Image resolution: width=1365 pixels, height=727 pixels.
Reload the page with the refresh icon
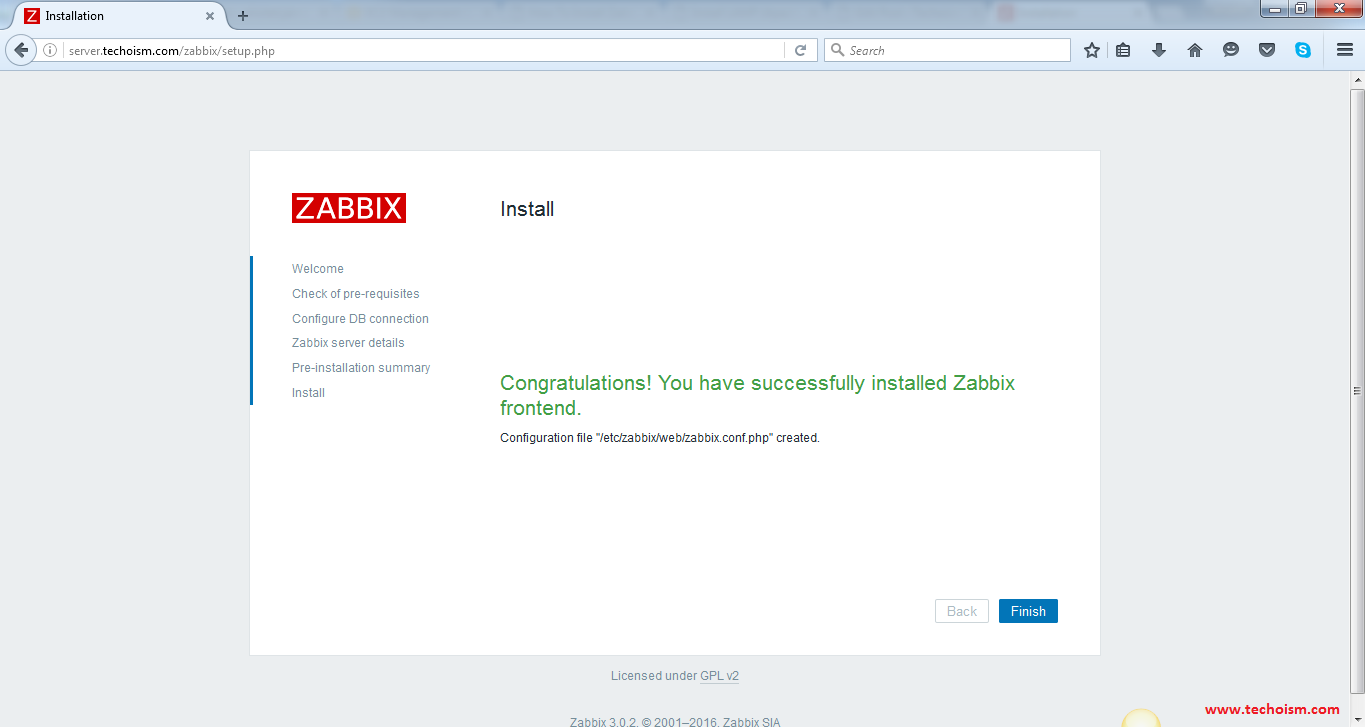click(800, 50)
